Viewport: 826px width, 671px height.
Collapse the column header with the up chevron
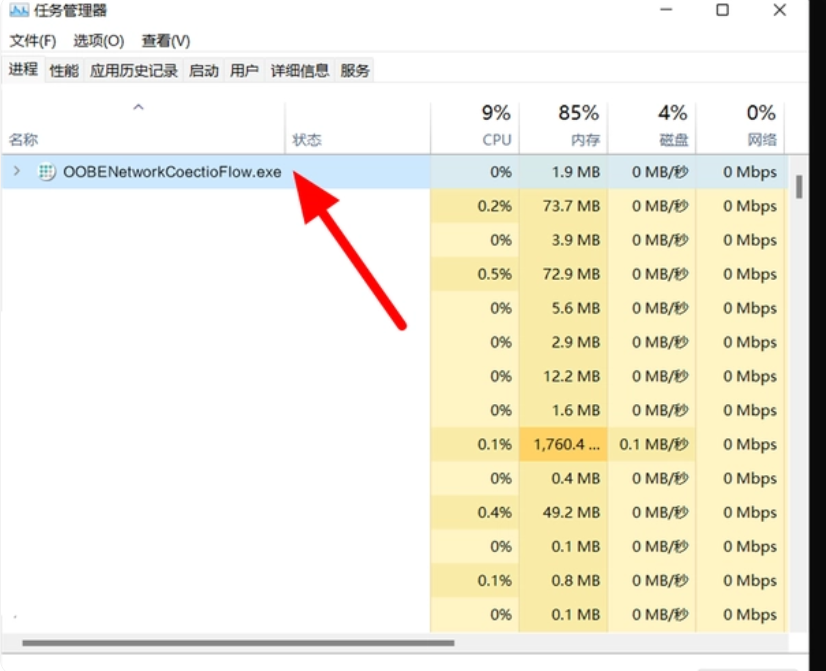[x=139, y=107]
